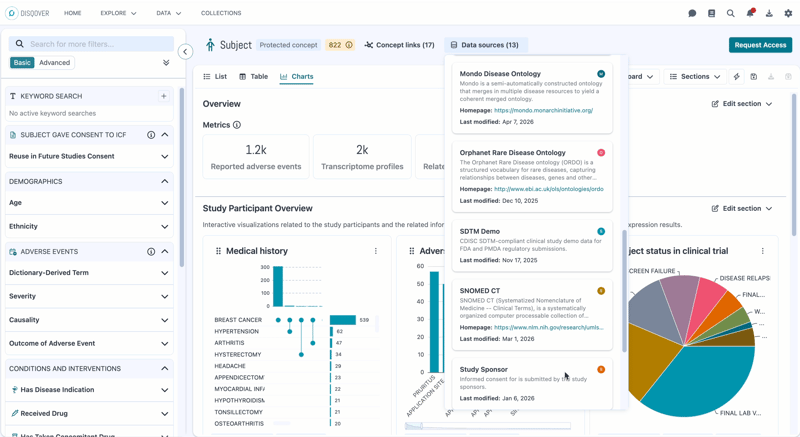
Task: Click the Adverse events chart range slider
Action: click(x=488, y=426)
